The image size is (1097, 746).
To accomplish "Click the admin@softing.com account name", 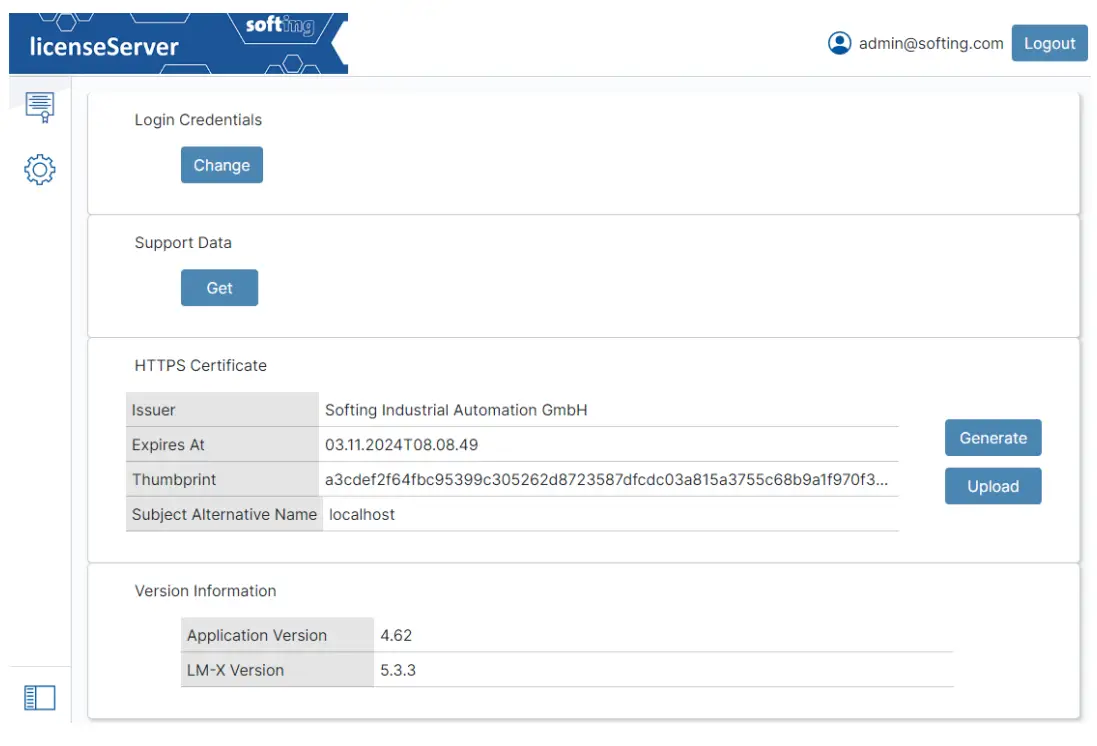I will [930, 43].
